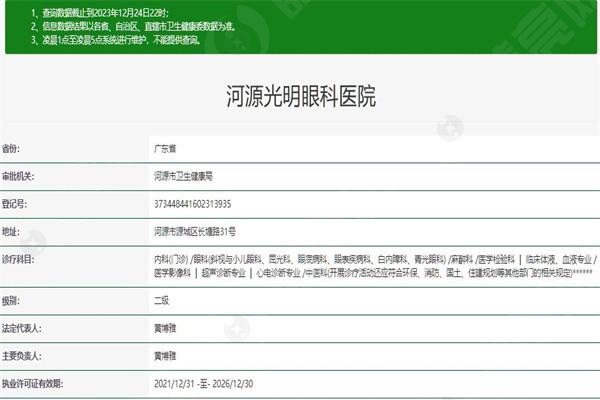Select the authority value 河源市卫生健康局
600x400 pixels.
(183, 176)
